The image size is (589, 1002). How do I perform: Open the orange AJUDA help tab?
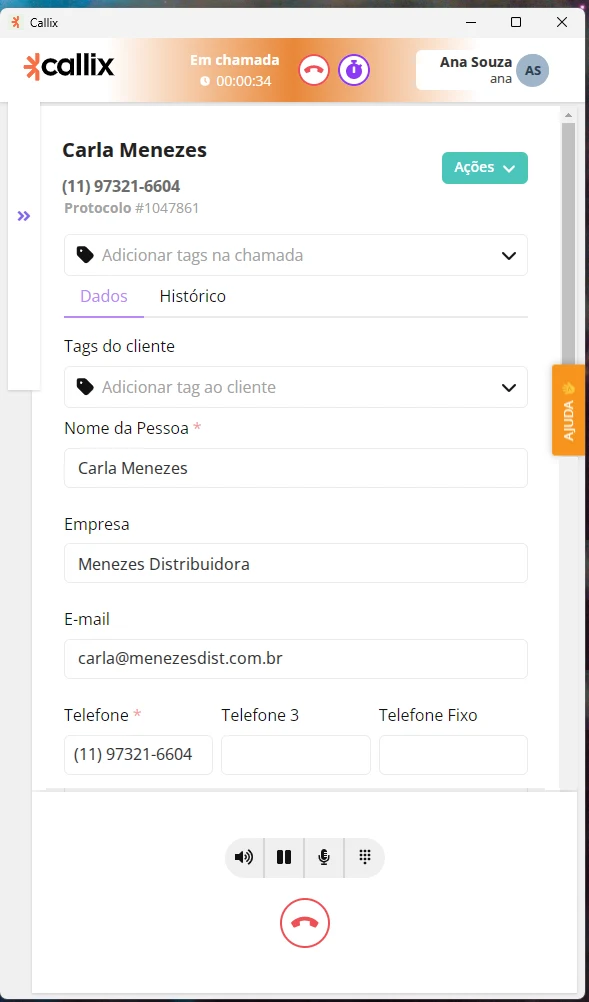pyautogui.click(x=568, y=410)
